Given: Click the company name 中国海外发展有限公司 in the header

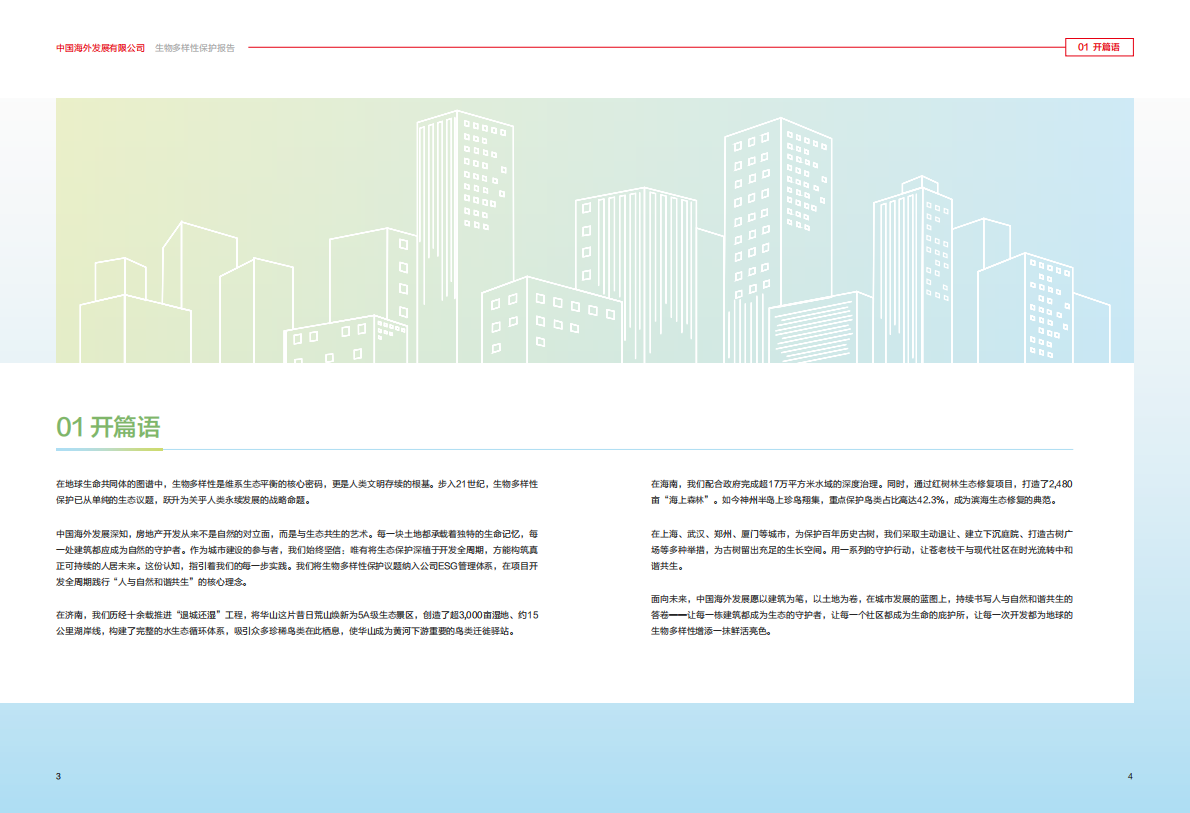Looking at the screenshot, I should 101,48.
